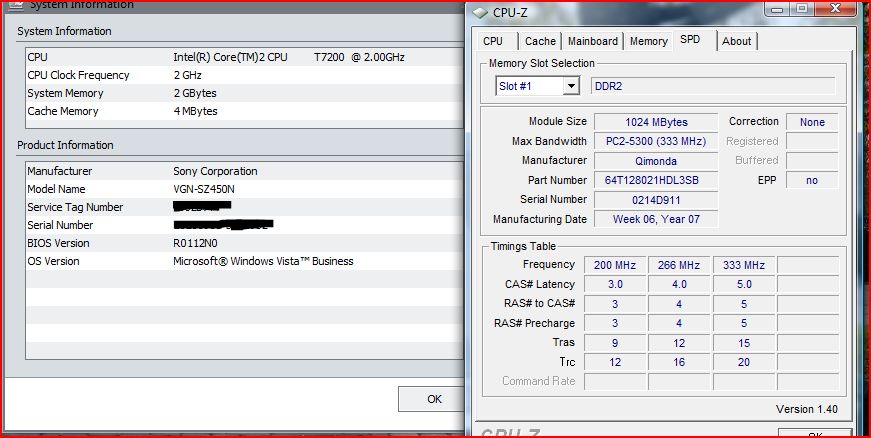Maximize the CPU-Z window
This screenshot has width=871, height=438.
pos(802,8)
